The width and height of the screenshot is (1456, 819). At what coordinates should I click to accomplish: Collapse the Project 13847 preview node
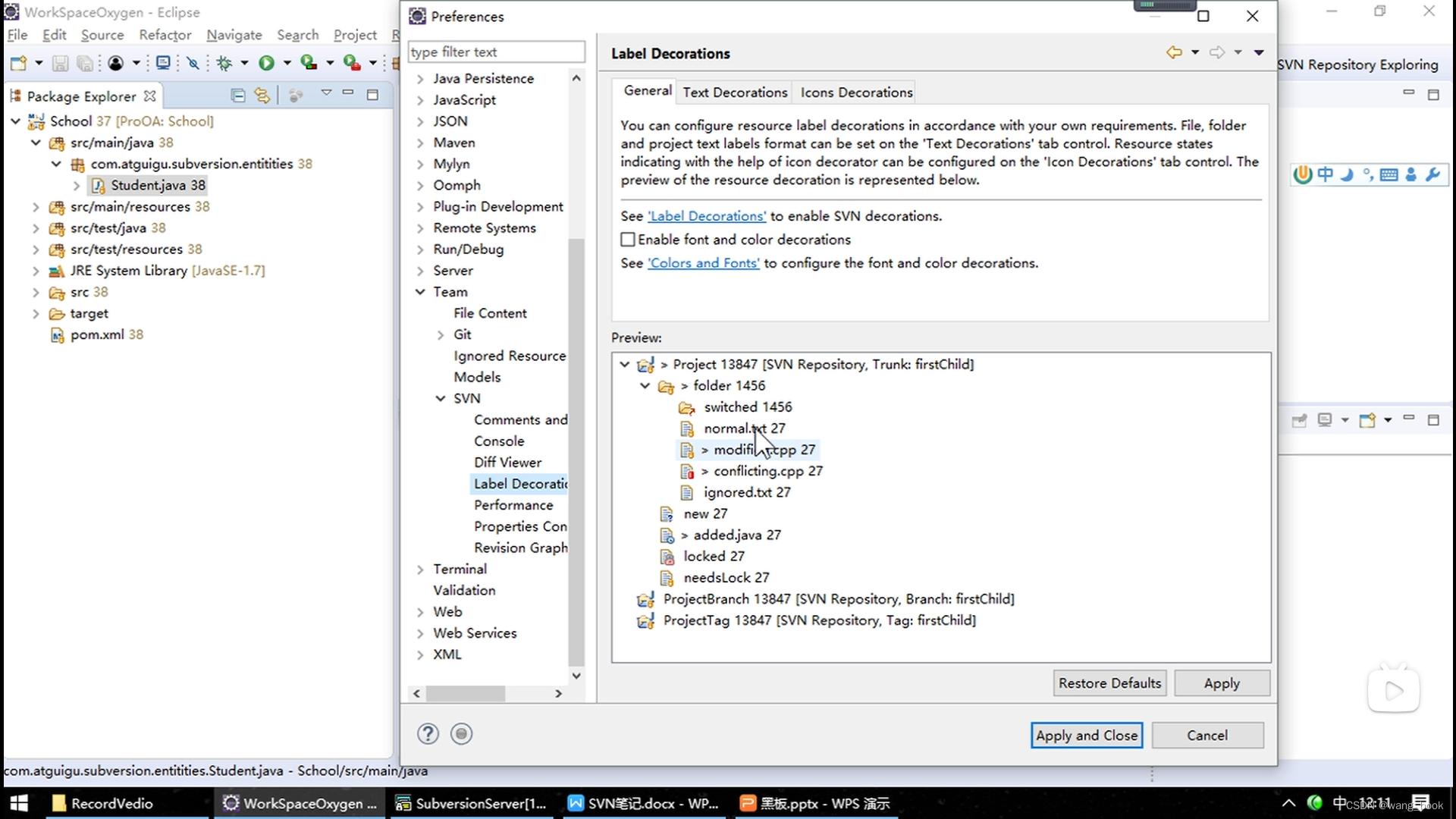tap(625, 364)
